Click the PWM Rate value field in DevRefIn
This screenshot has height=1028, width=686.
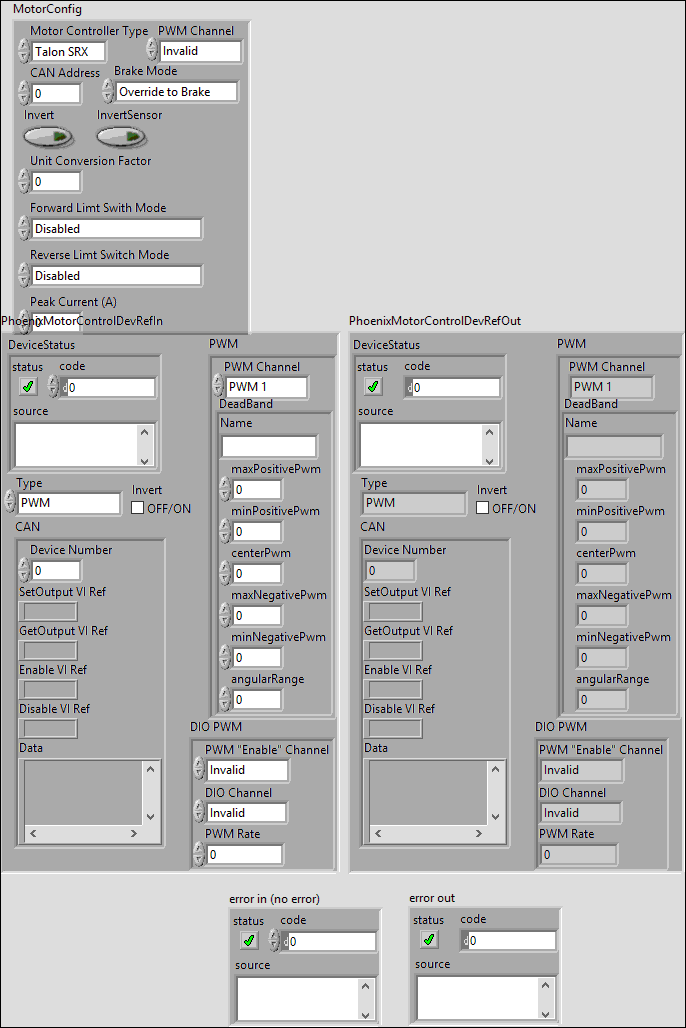click(245, 855)
